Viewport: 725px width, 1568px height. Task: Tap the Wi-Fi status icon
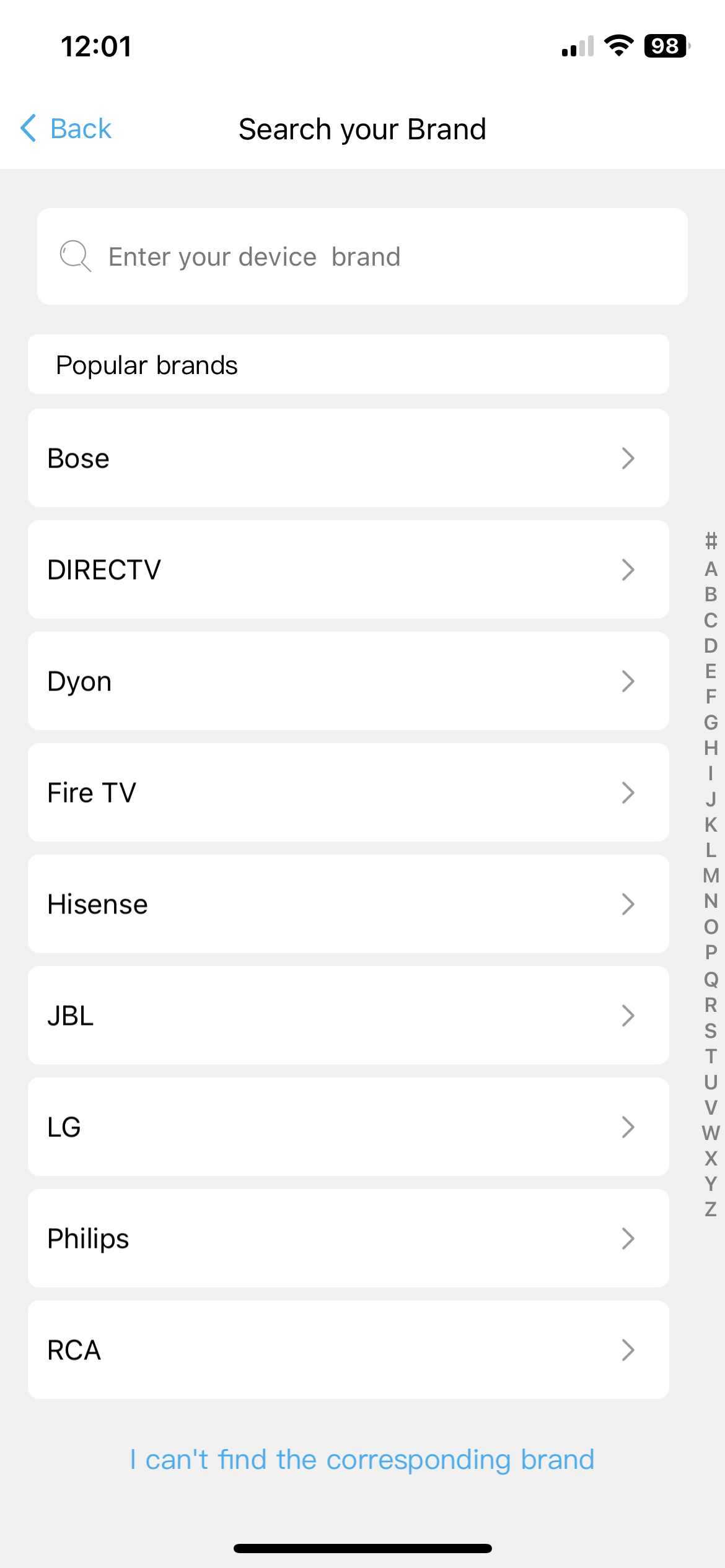coord(618,46)
